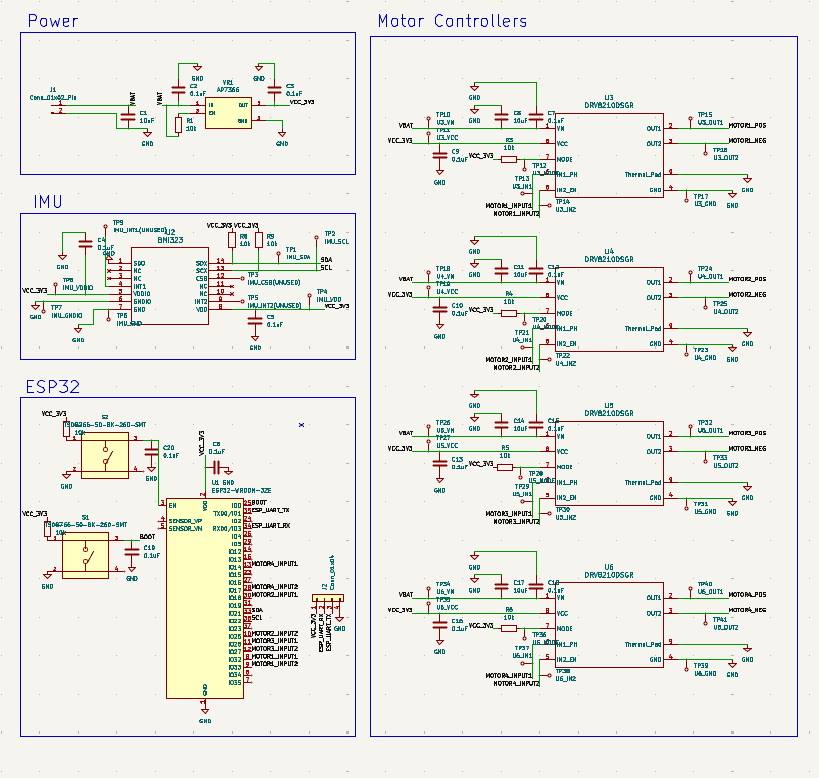Select capacitor C5 below IMU VDD

(255, 321)
